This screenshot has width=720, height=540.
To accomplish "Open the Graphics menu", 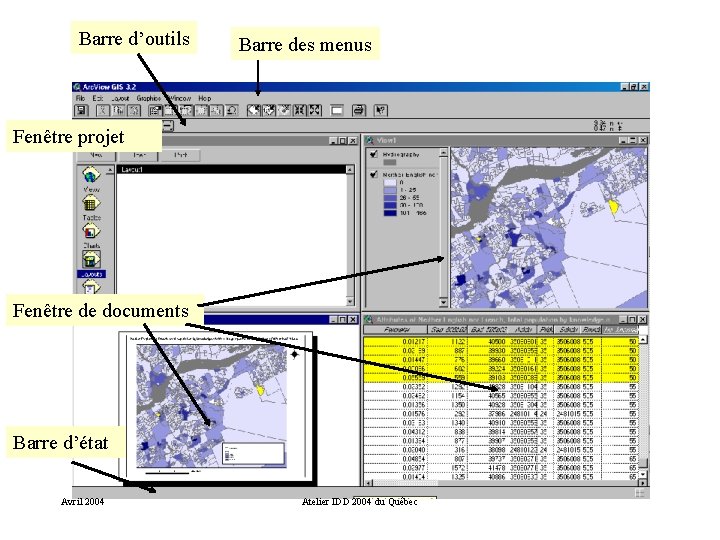I will [148, 98].
